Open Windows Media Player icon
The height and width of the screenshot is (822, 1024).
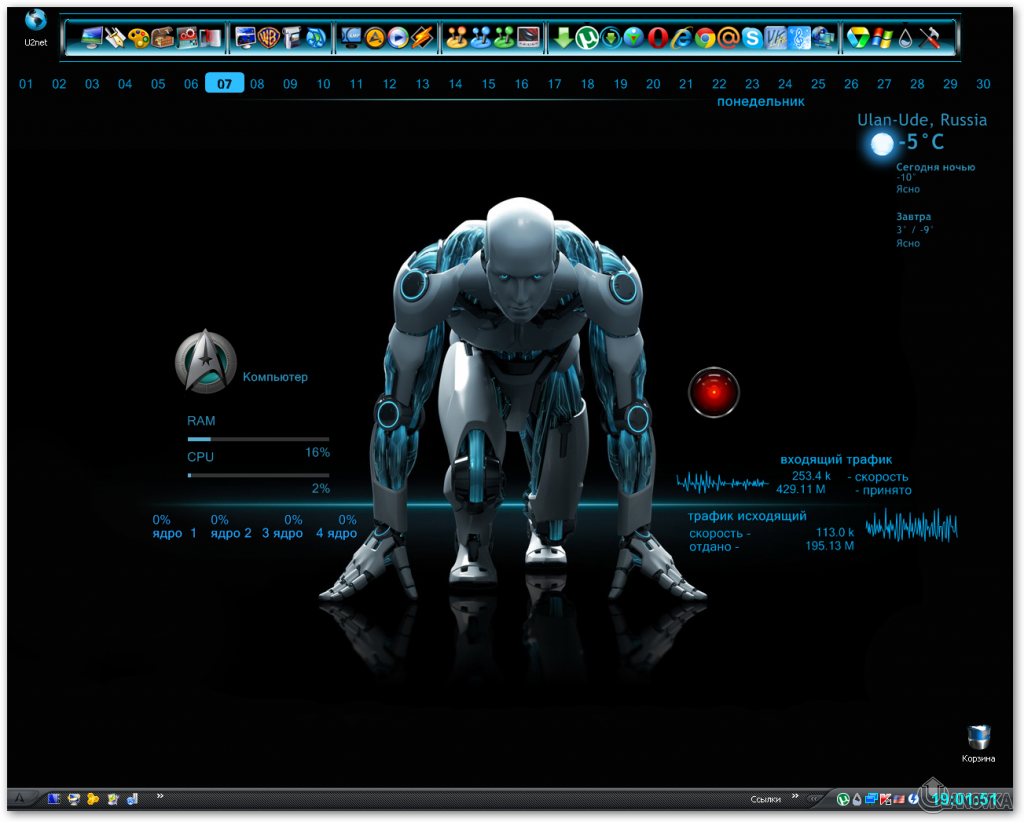pos(399,38)
